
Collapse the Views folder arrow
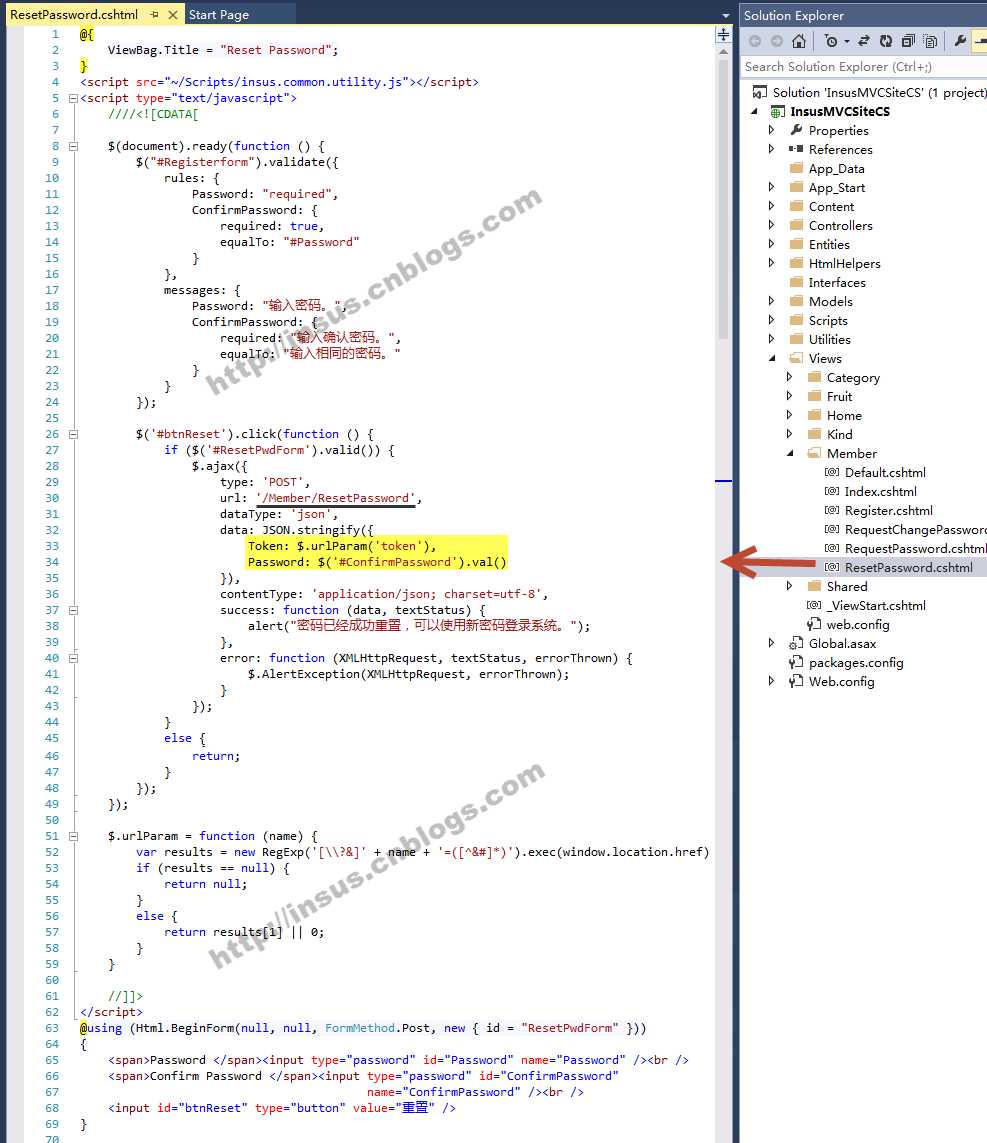772,358
